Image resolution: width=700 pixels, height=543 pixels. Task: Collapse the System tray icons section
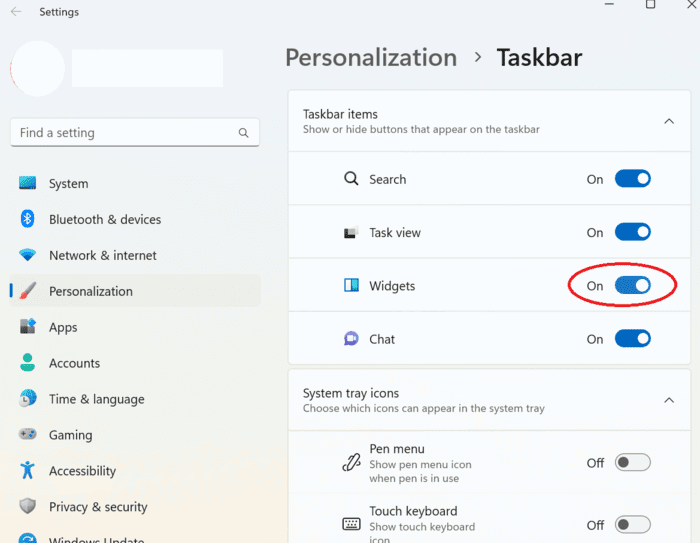669,400
